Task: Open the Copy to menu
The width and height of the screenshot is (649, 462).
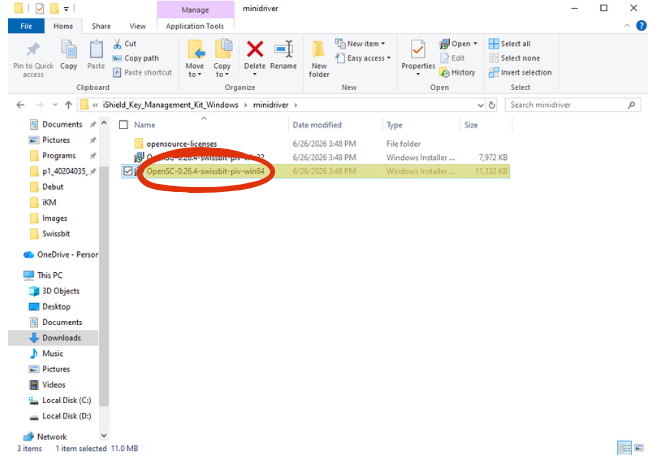Action: click(x=222, y=58)
